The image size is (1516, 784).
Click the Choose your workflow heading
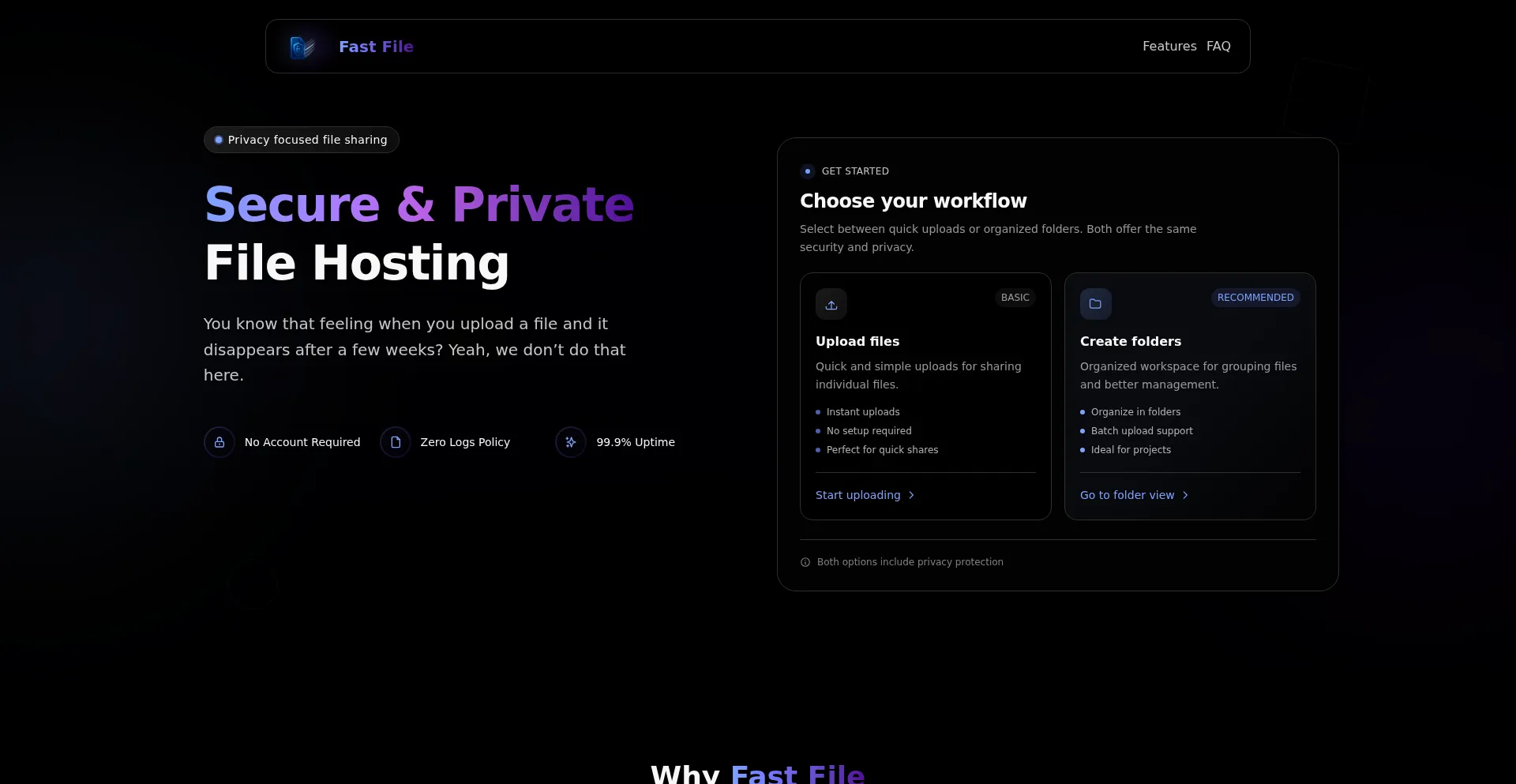pyautogui.click(x=914, y=201)
